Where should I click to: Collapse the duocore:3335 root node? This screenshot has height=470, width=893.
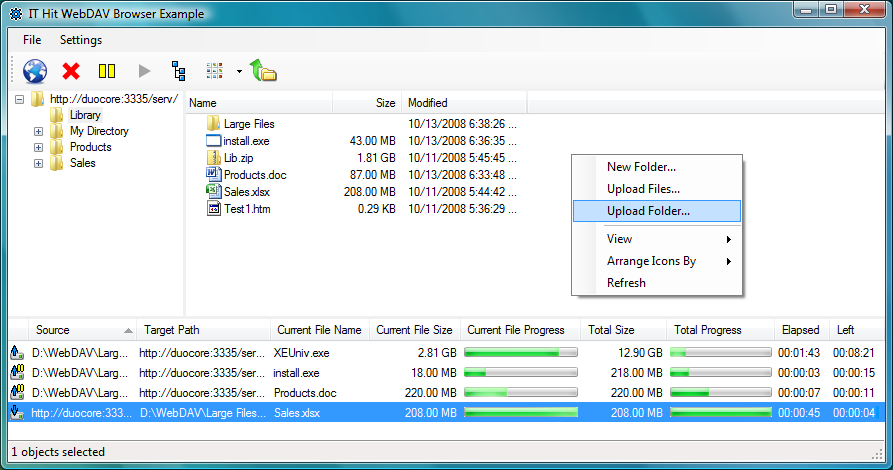tap(20, 99)
